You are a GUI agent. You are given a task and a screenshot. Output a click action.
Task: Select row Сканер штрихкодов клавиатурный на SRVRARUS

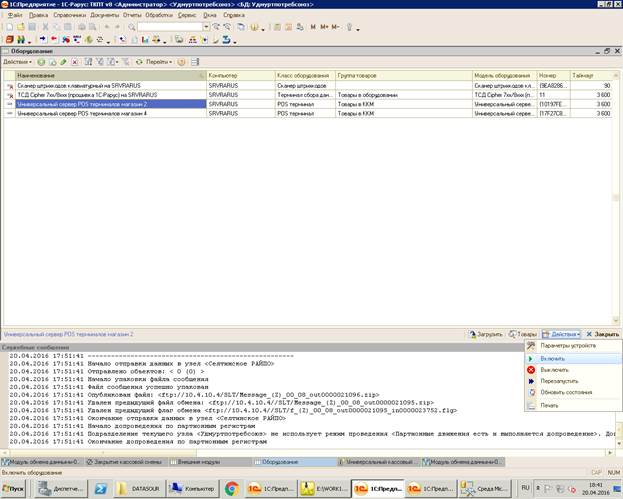(308, 86)
